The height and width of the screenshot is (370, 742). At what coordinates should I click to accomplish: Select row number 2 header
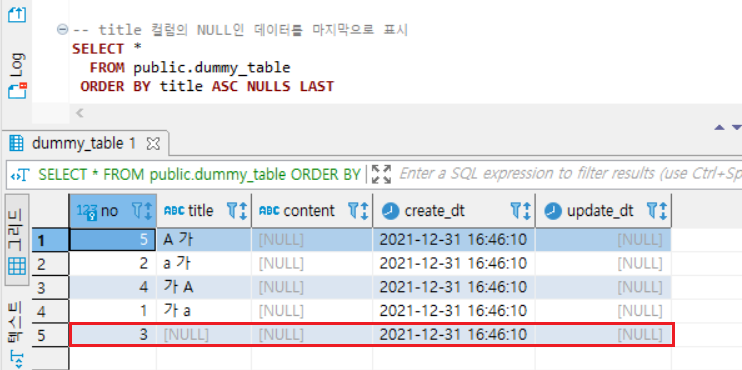[x=50, y=264]
